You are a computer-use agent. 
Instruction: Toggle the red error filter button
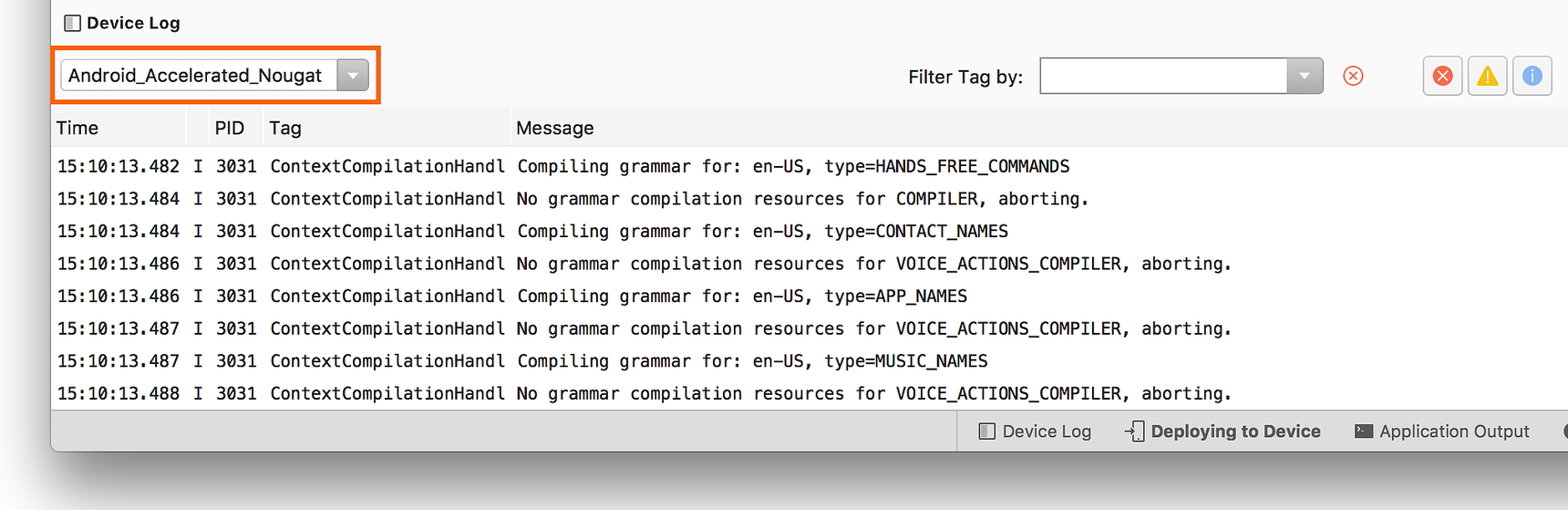point(1442,76)
